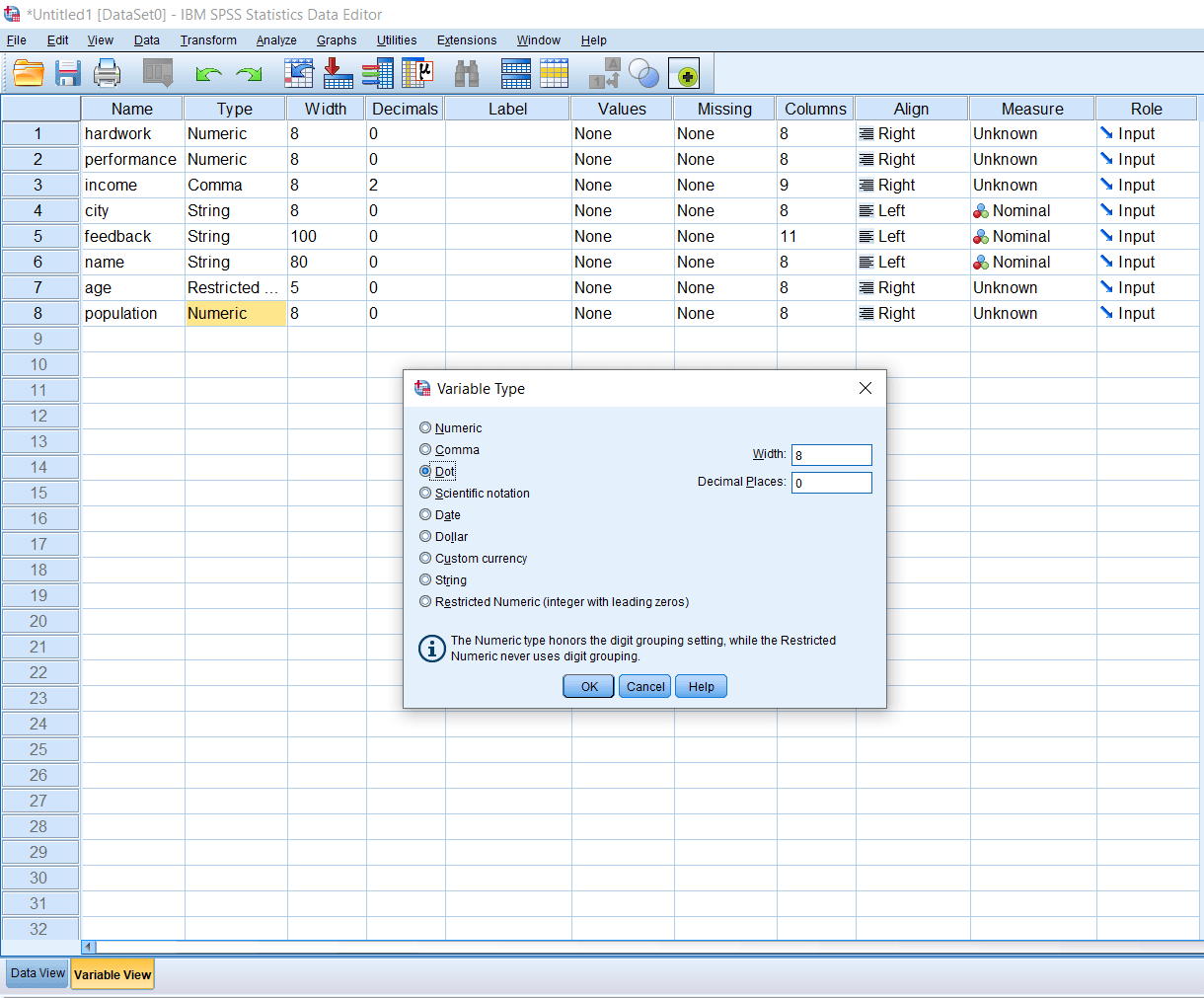Click the Use variable sets circles icon
The image size is (1204, 998).
[643, 74]
